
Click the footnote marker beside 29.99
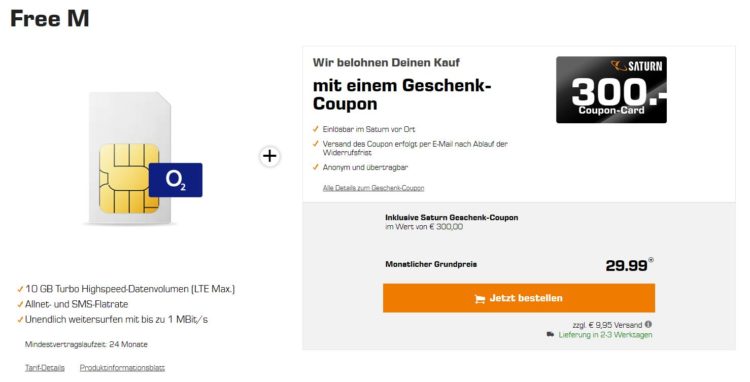pos(651,260)
